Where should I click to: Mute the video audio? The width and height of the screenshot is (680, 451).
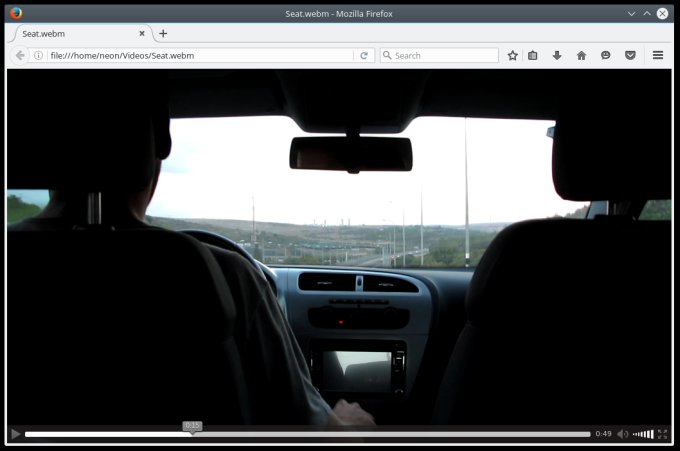coord(622,434)
